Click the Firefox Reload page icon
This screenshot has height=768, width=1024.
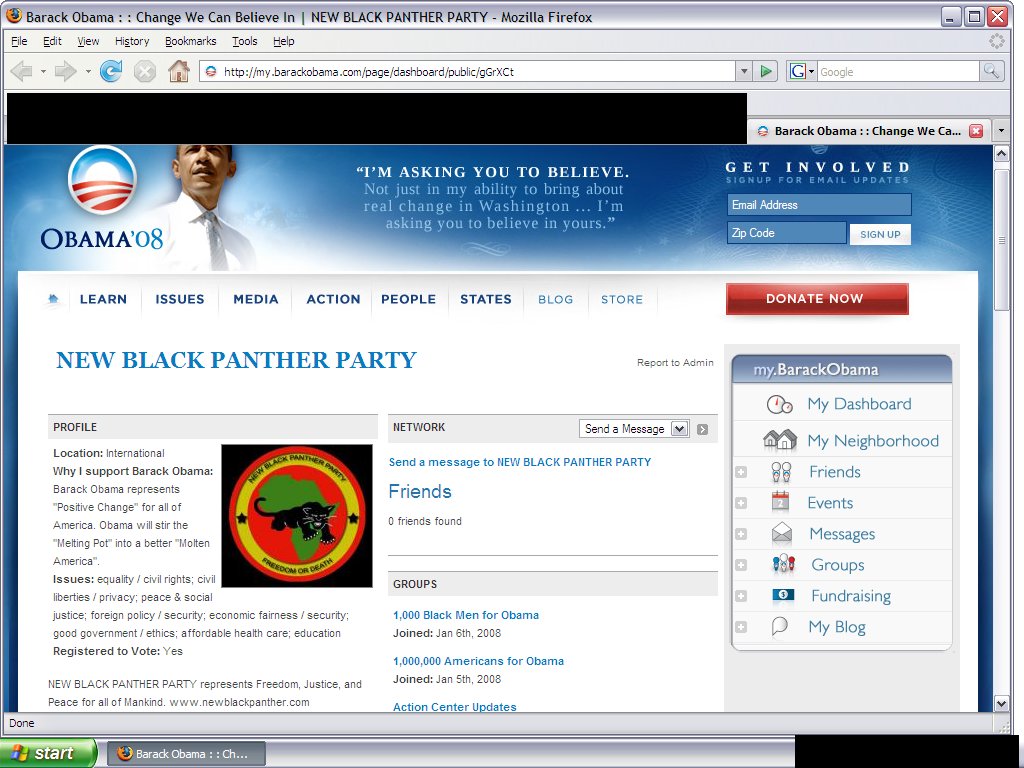click(x=111, y=71)
